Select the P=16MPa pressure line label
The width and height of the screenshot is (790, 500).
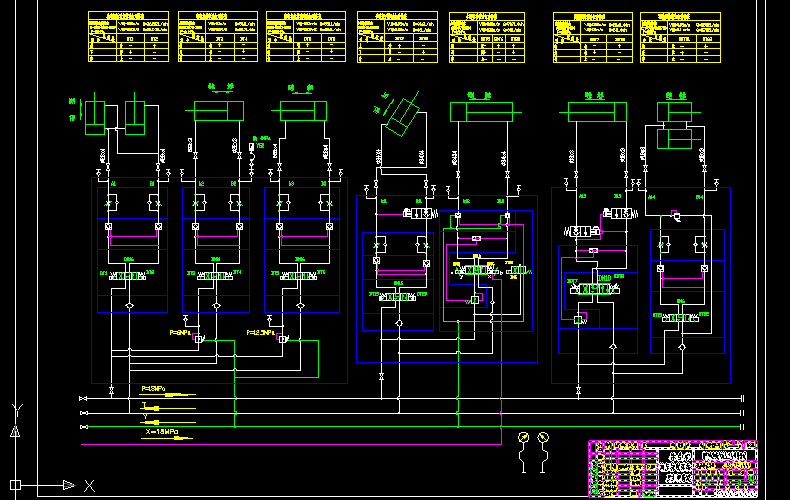(x=154, y=388)
